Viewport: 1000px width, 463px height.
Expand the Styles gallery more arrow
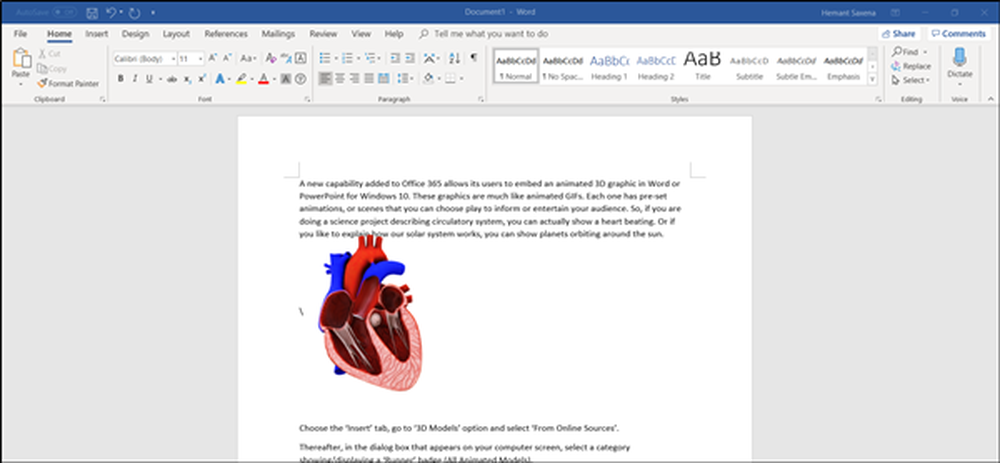(x=874, y=80)
